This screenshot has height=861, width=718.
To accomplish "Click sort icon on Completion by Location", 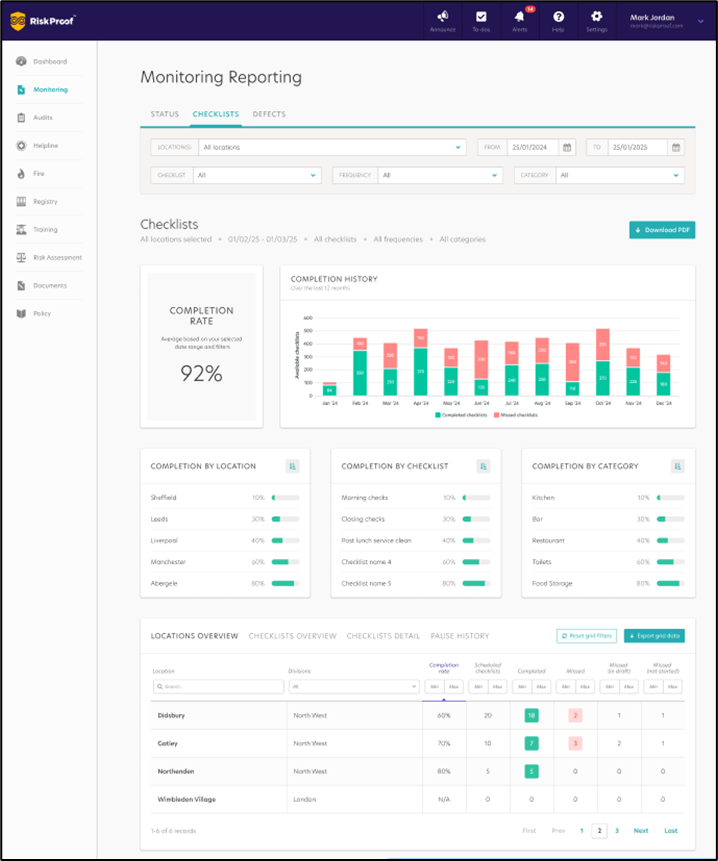I will tap(292, 466).
